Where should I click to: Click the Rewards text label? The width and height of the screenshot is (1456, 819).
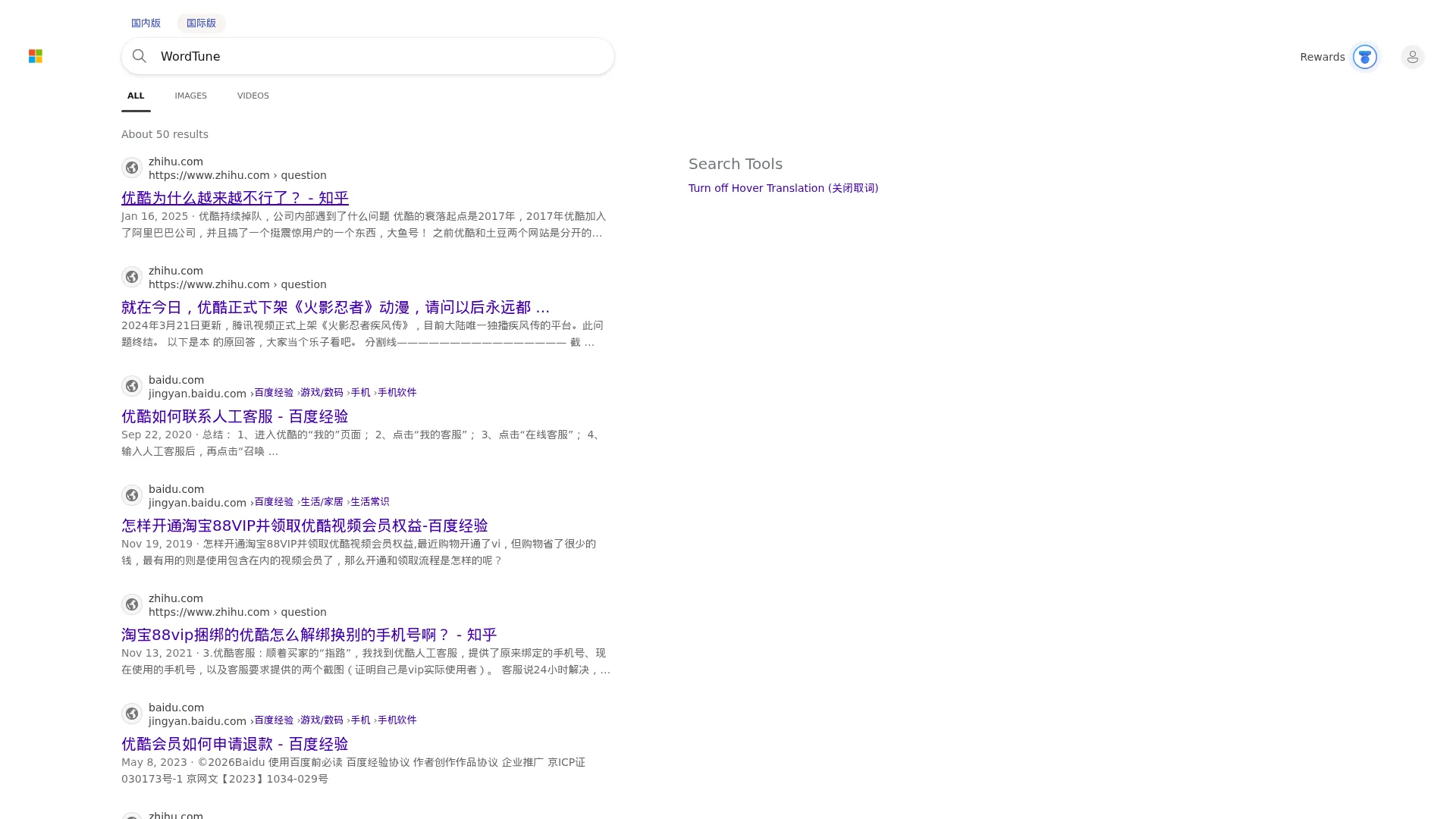[1322, 57]
